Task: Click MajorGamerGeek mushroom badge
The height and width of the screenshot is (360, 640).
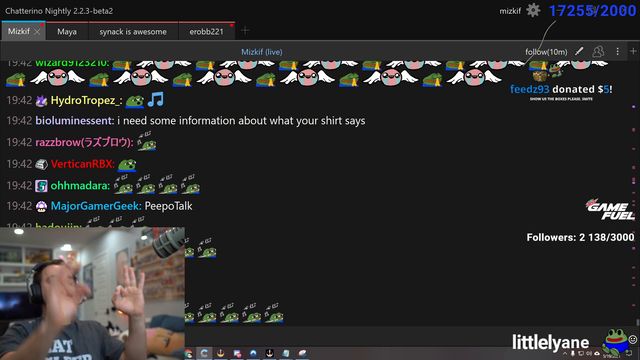Action: pyautogui.click(x=41, y=207)
